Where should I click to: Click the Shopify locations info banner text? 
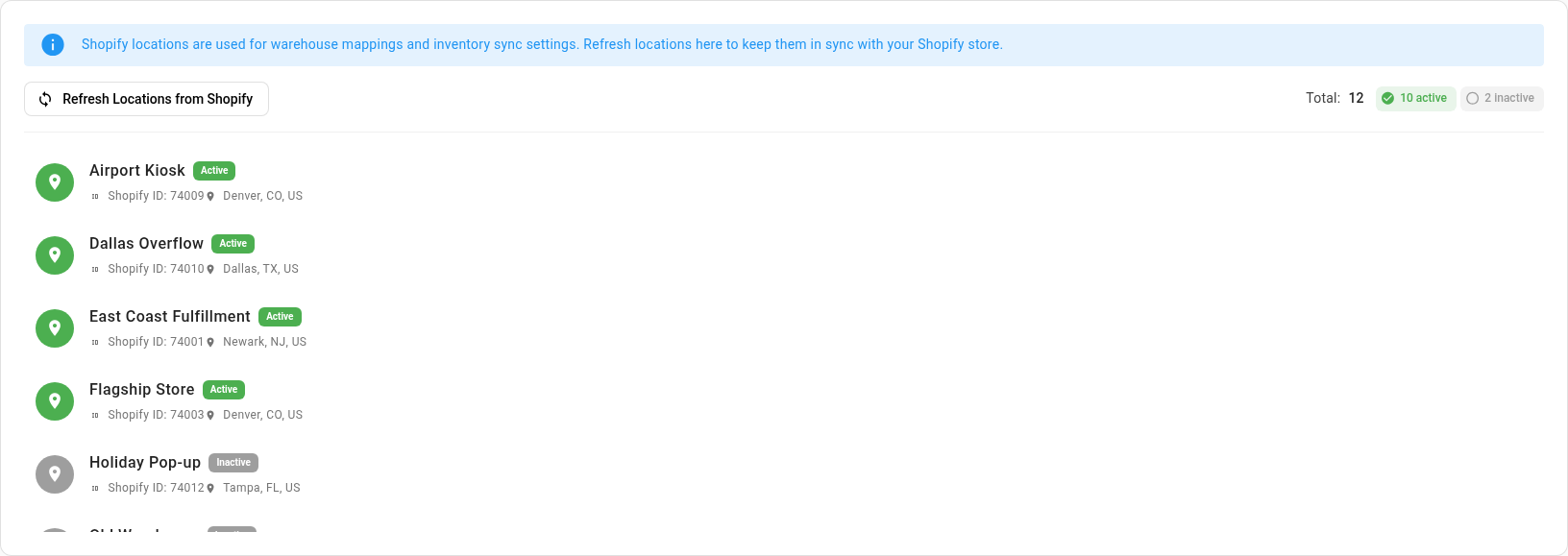542,44
